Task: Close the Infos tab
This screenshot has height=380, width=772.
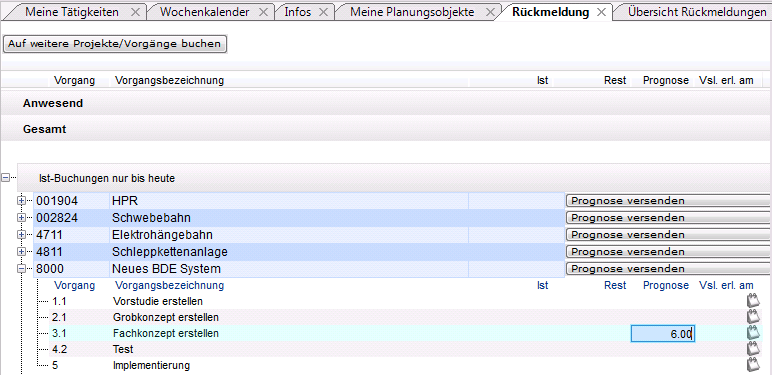Action: pos(323,12)
